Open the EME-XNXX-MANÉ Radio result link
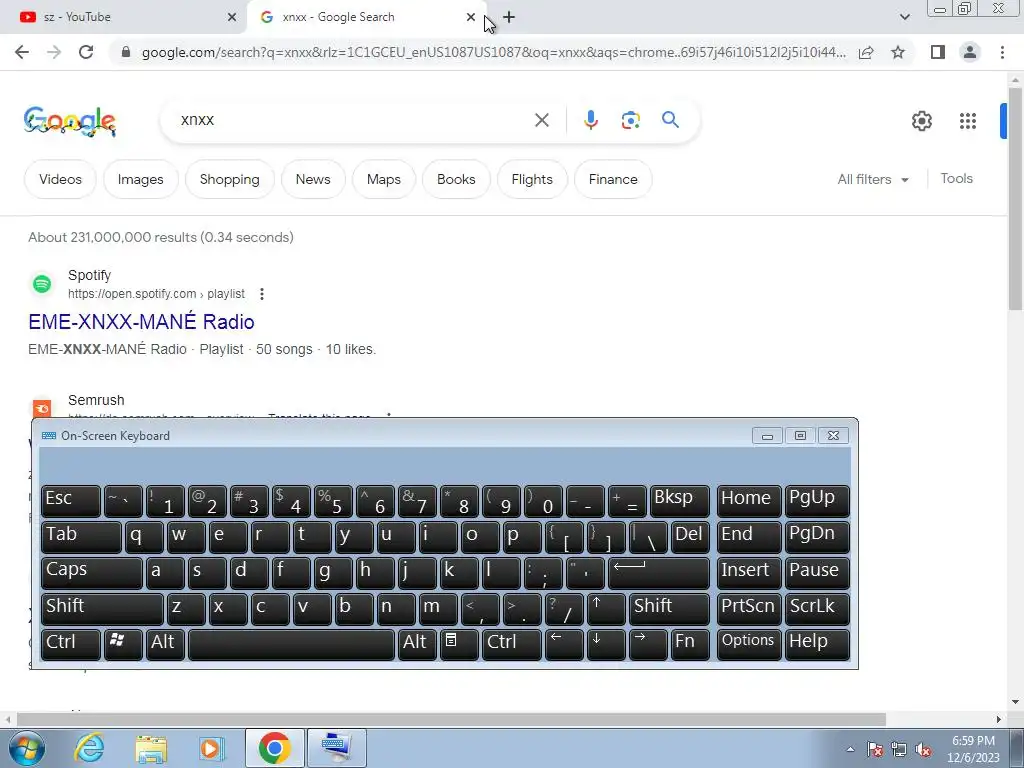1024x768 pixels. [141, 321]
